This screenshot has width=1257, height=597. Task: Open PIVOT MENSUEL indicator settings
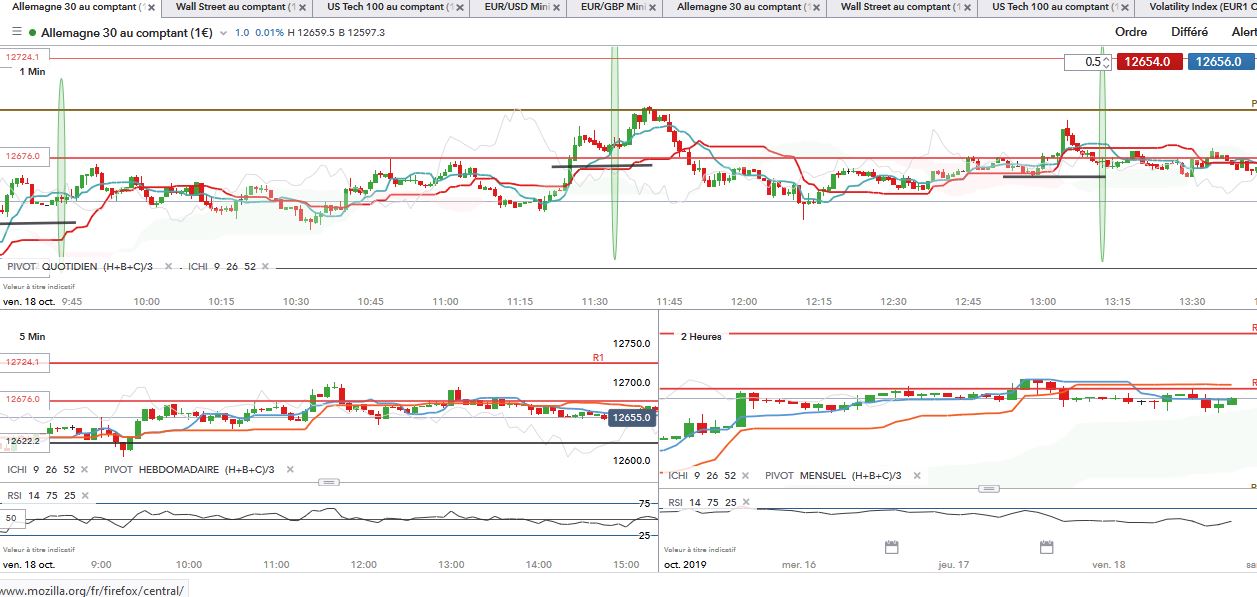coord(833,476)
